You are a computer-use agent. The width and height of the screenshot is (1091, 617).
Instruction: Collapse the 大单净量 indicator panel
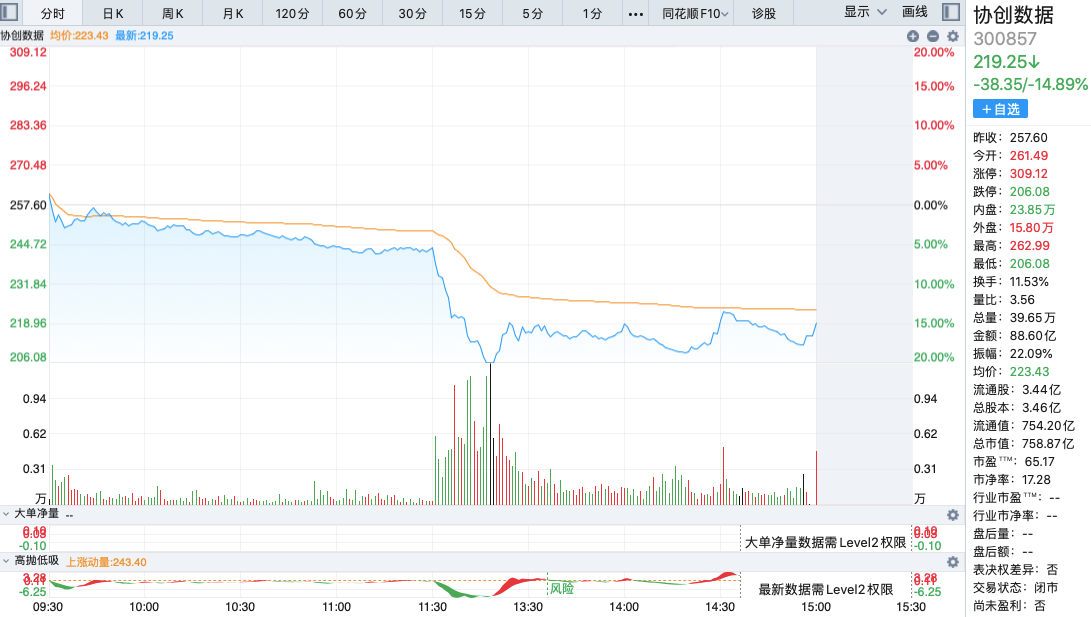tap(6, 514)
